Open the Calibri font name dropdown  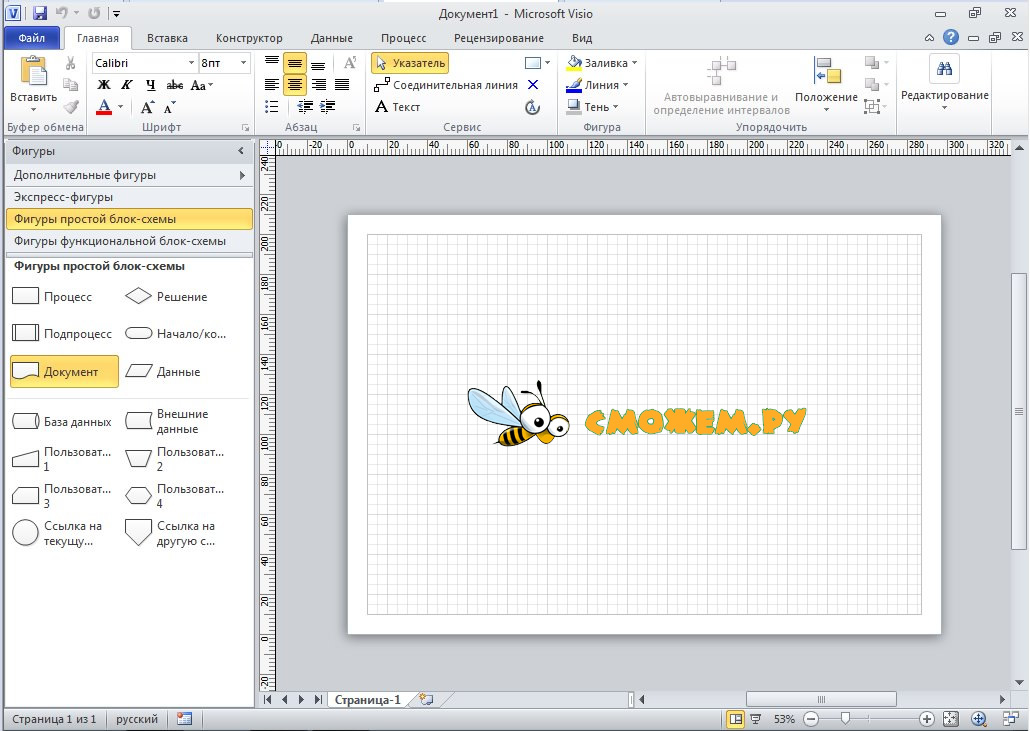click(x=191, y=63)
